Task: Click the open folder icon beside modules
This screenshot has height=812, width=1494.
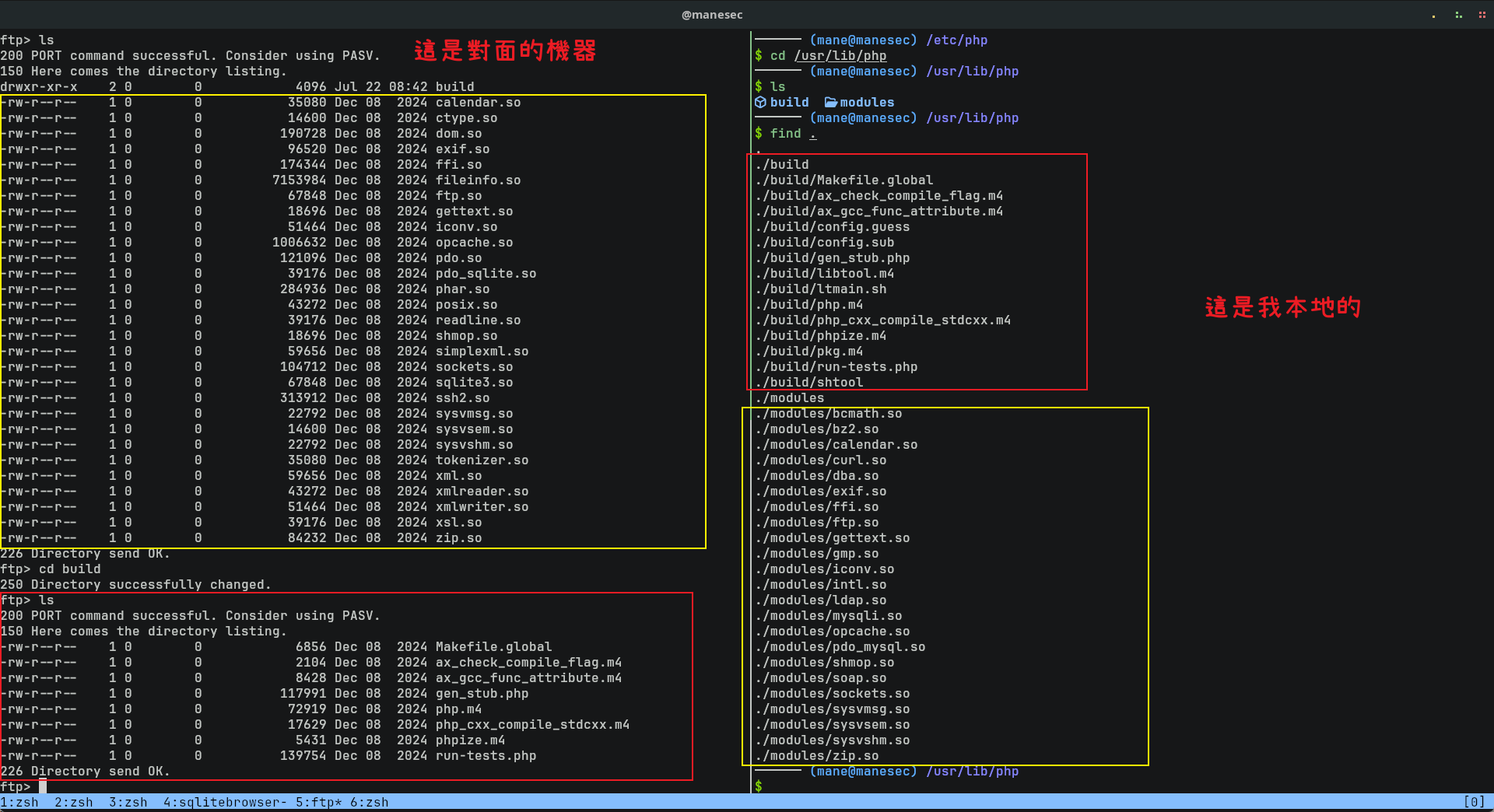Action: coord(830,102)
